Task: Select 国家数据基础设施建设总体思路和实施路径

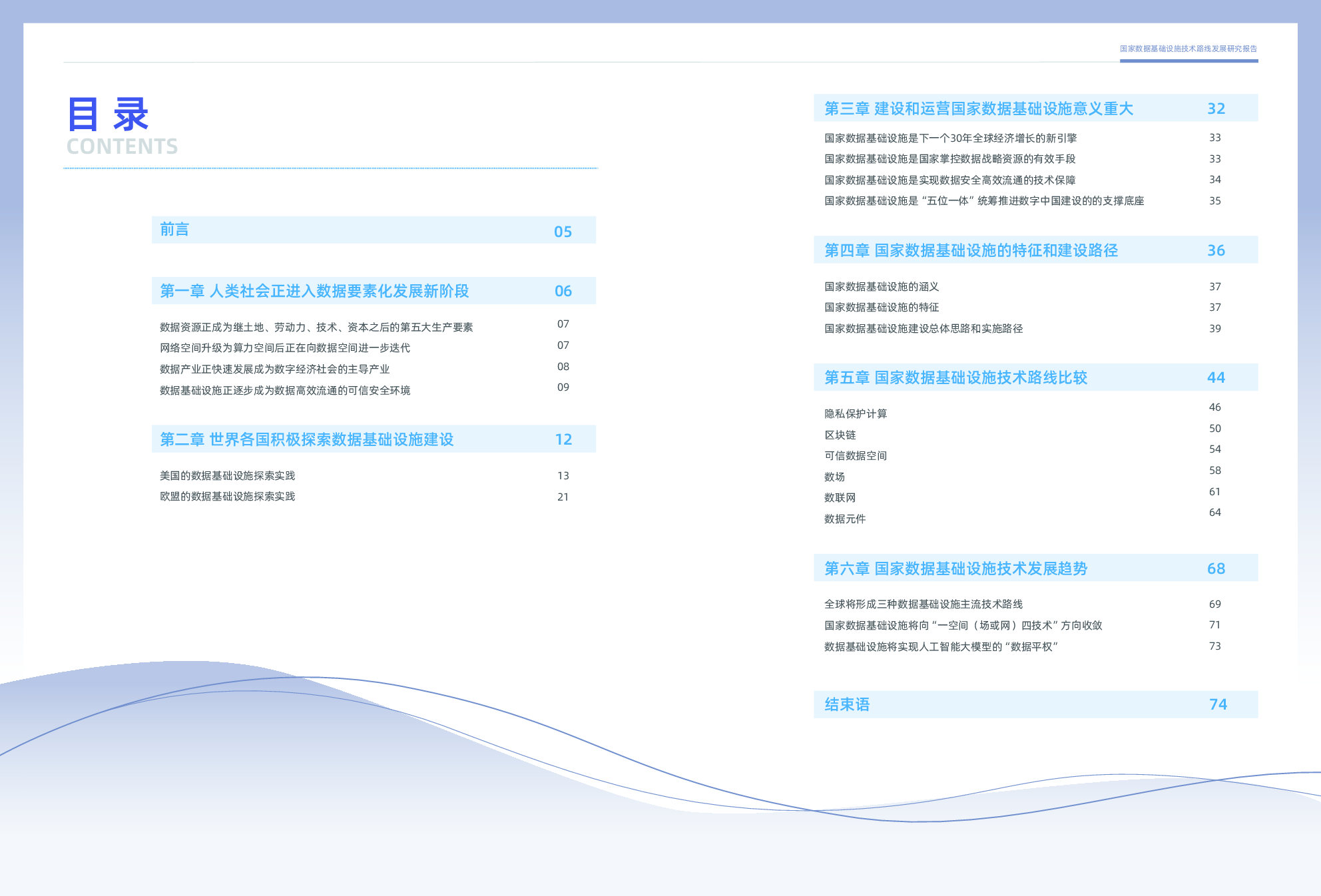Action: click(x=924, y=328)
